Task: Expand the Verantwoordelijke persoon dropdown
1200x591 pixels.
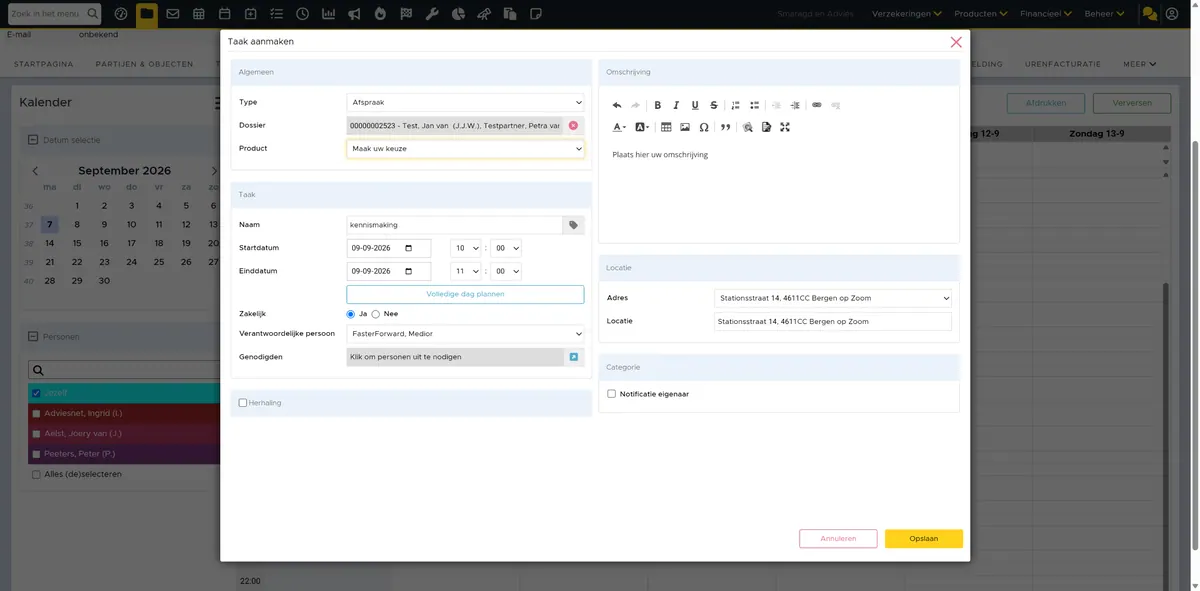Action: (x=465, y=333)
